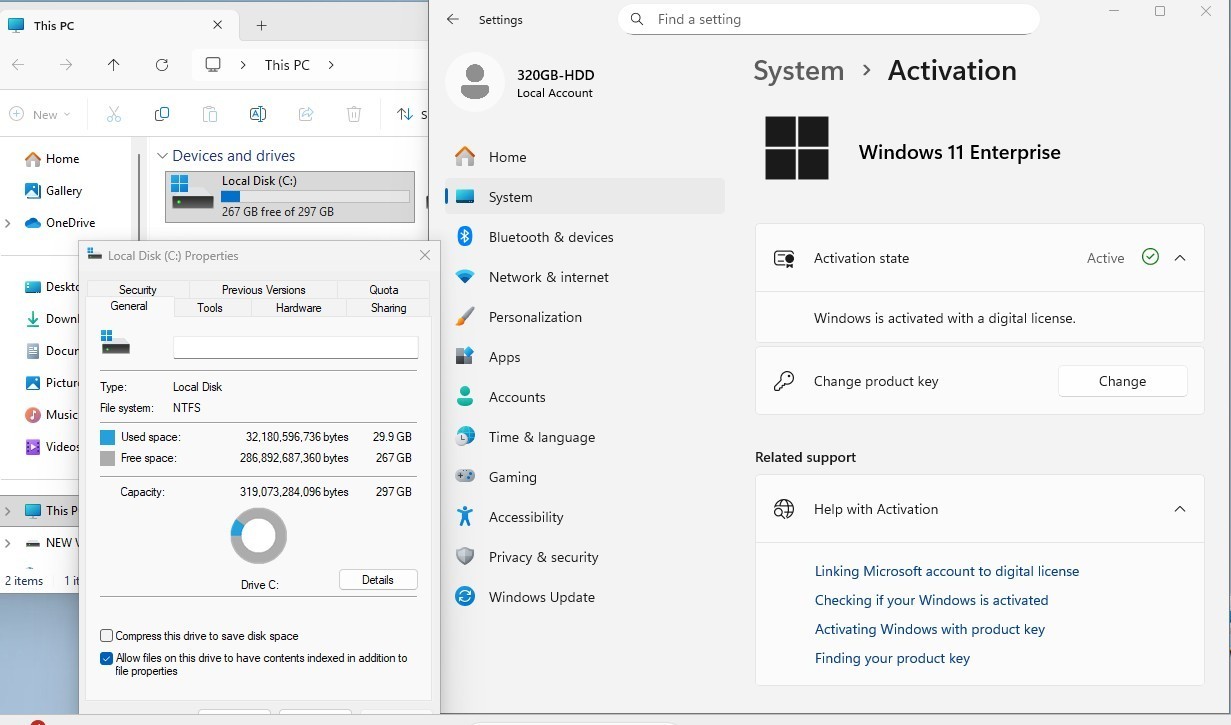Open Finding your product key link
The image size is (1231, 725).
(x=892, y=658)
